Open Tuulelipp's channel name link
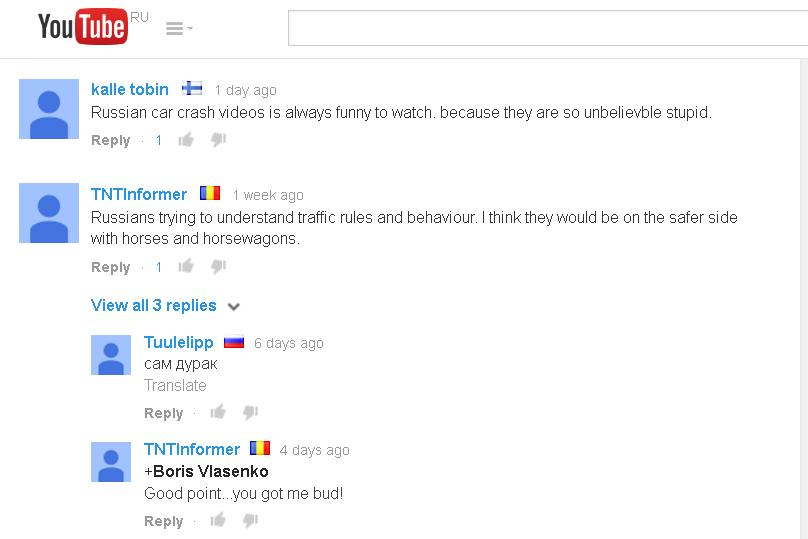Viewport: 808px width, 539px height. click(x=178, y=342)
